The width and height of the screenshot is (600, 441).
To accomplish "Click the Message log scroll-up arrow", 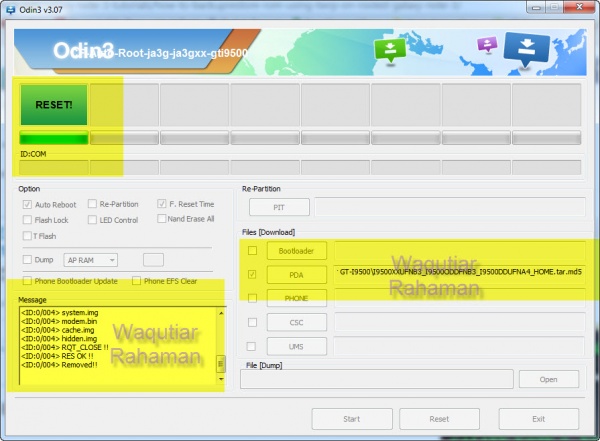I will 221,314.
